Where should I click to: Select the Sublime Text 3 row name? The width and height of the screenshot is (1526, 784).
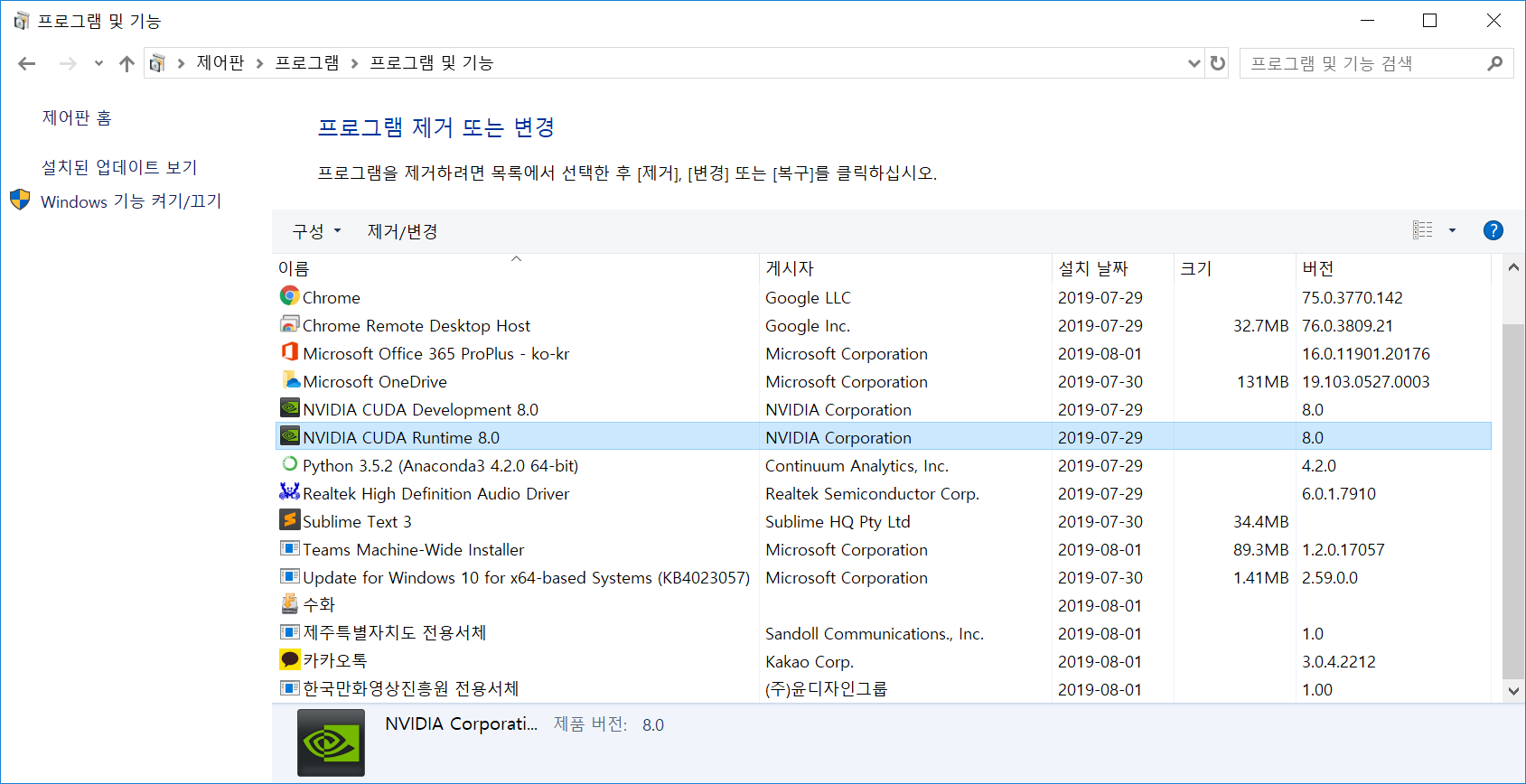point(357,521)
